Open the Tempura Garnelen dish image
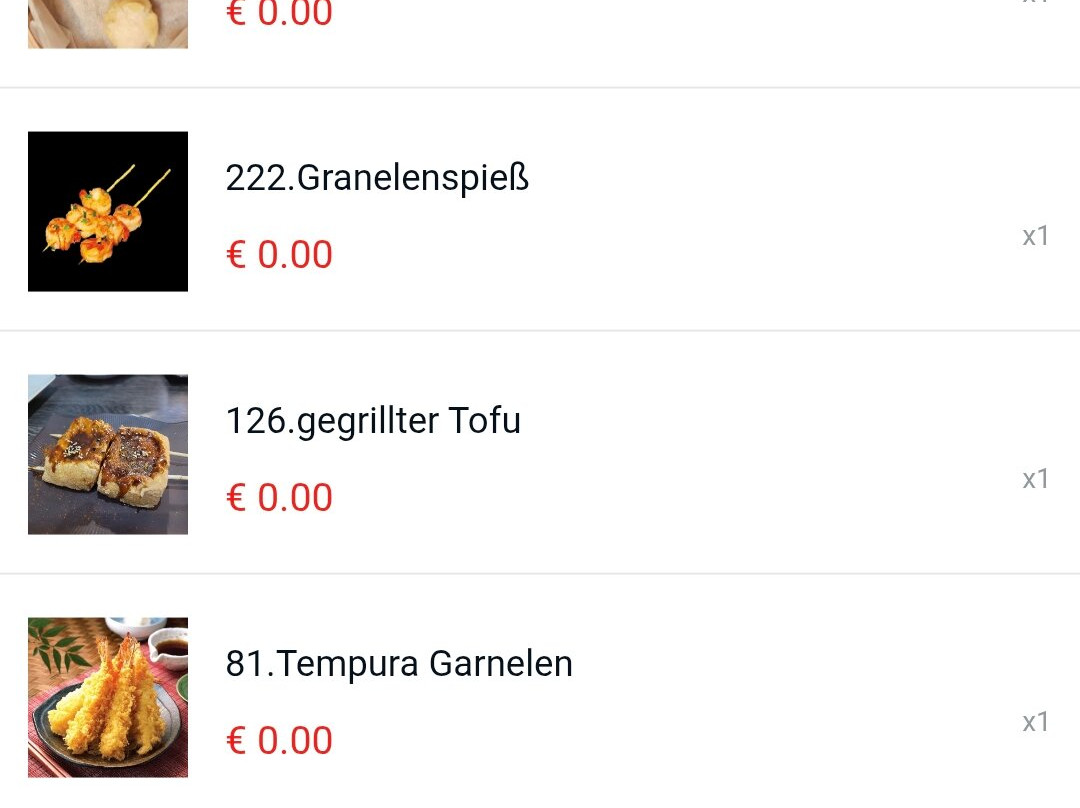Viewport: 1080px width, 808px height. 108,697
